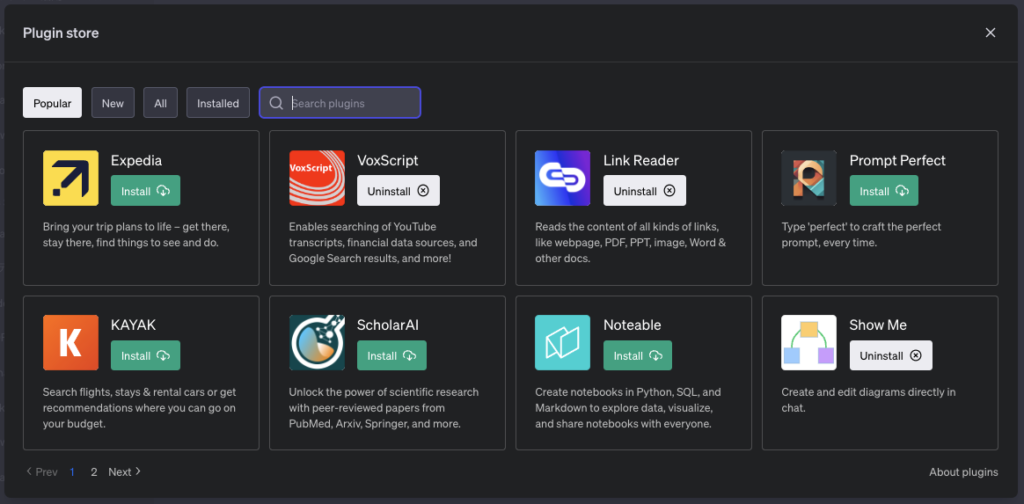Switch to the Popular tab

coord(52,103)
